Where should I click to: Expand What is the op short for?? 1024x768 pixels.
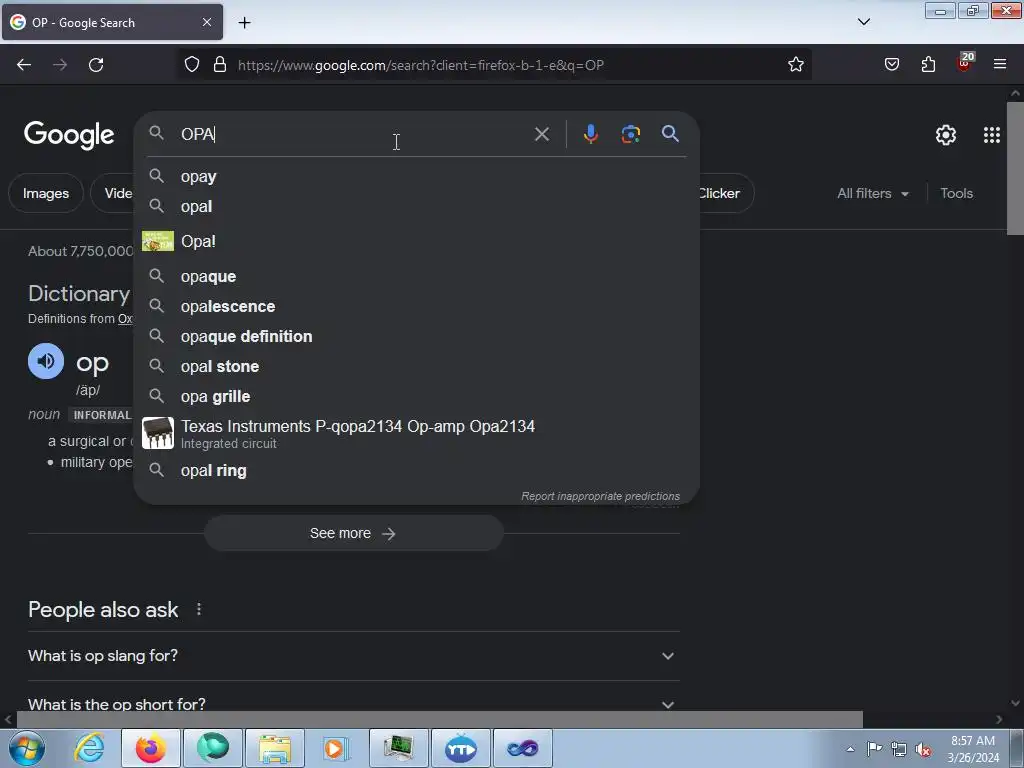click(353, 704)
